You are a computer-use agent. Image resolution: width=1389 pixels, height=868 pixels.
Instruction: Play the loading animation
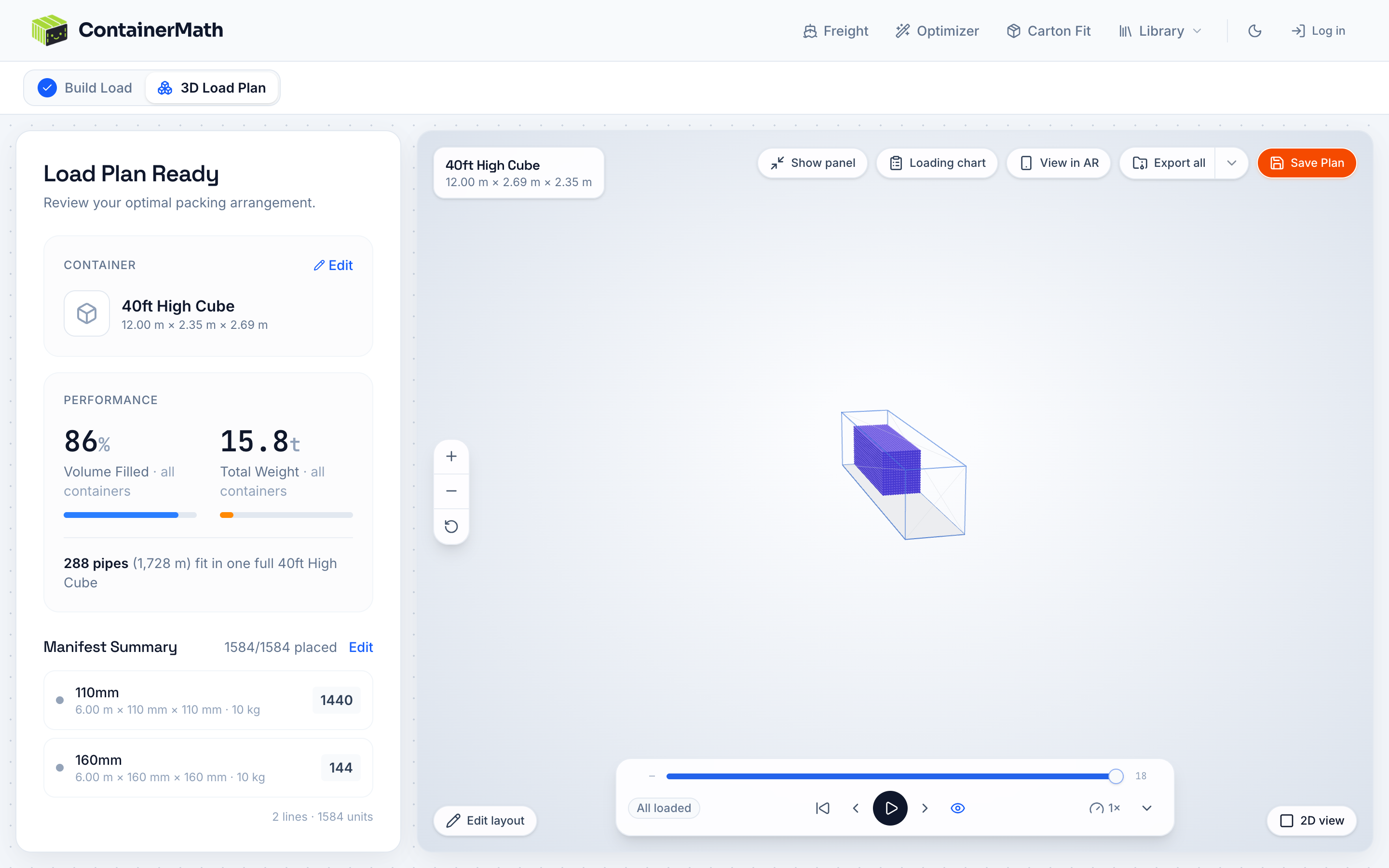click(x=890, y=808)
